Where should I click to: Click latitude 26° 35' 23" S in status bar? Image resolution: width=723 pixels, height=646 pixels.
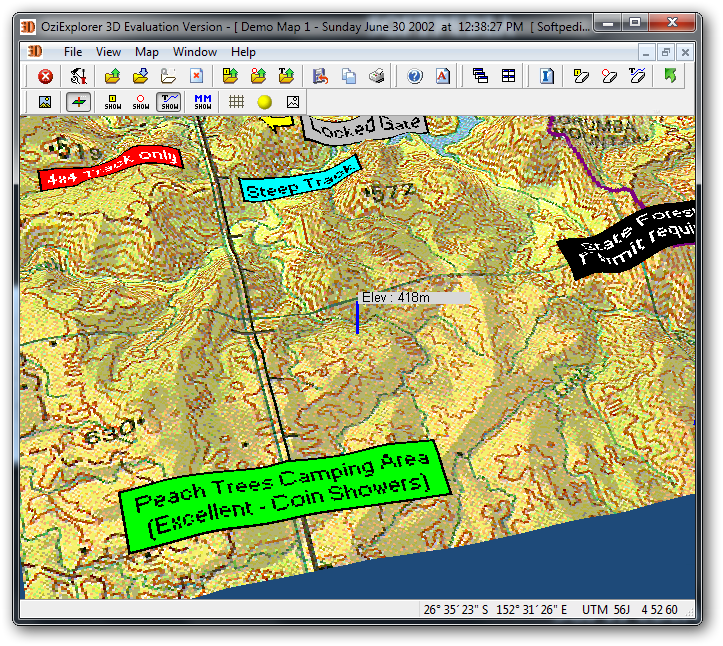[456, 610]
